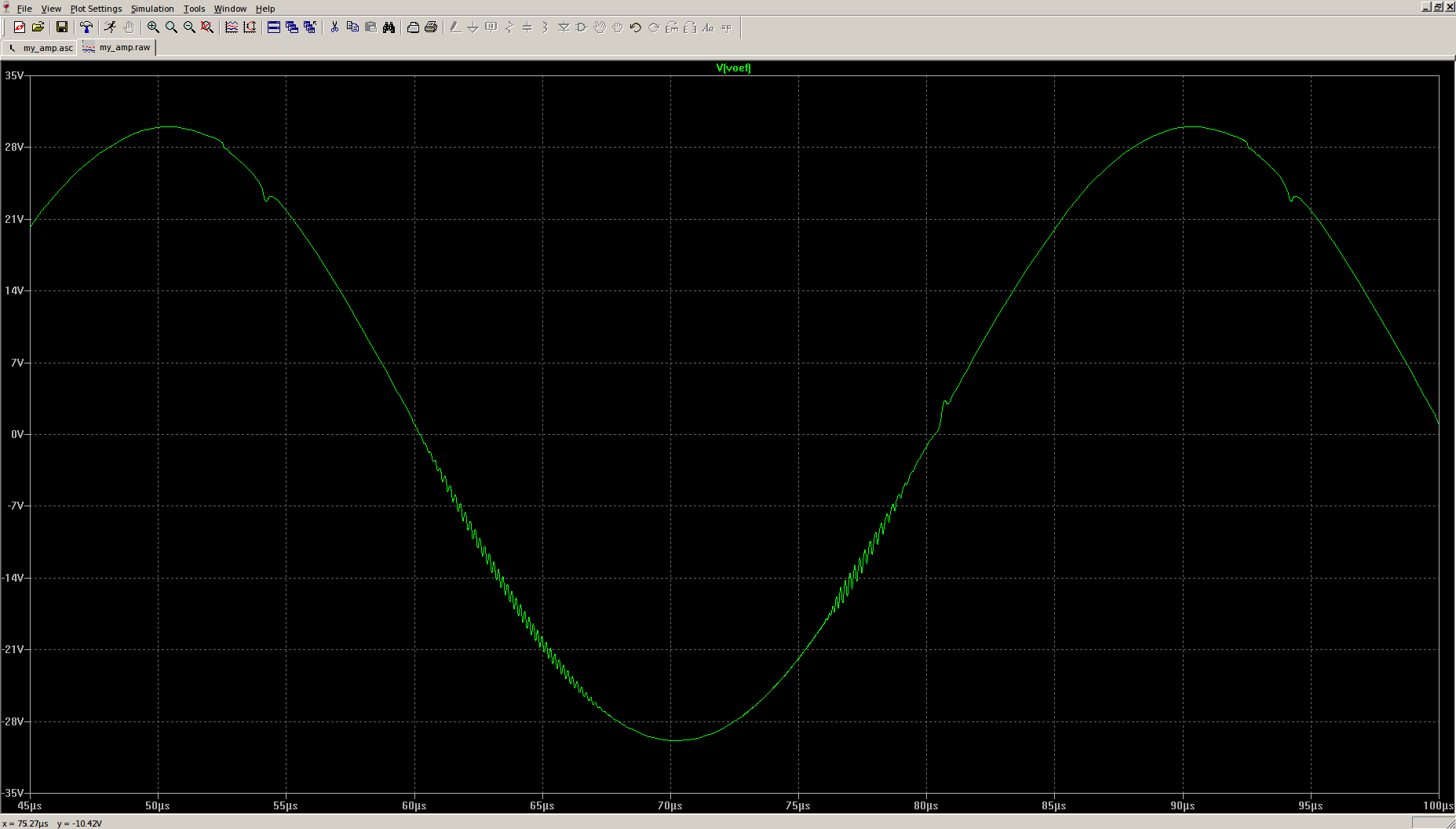
Task: Select the my_amp.raw waveform tab
Action: click(x=117, y=47)
